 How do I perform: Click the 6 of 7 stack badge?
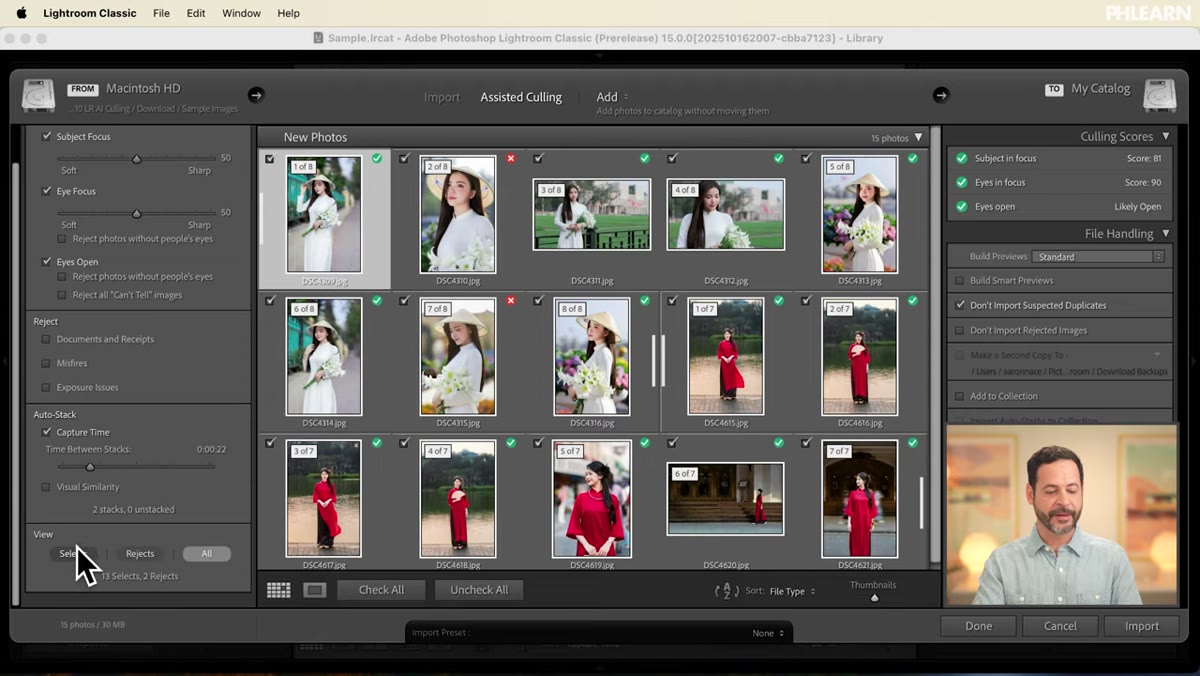tap(685, 474)
